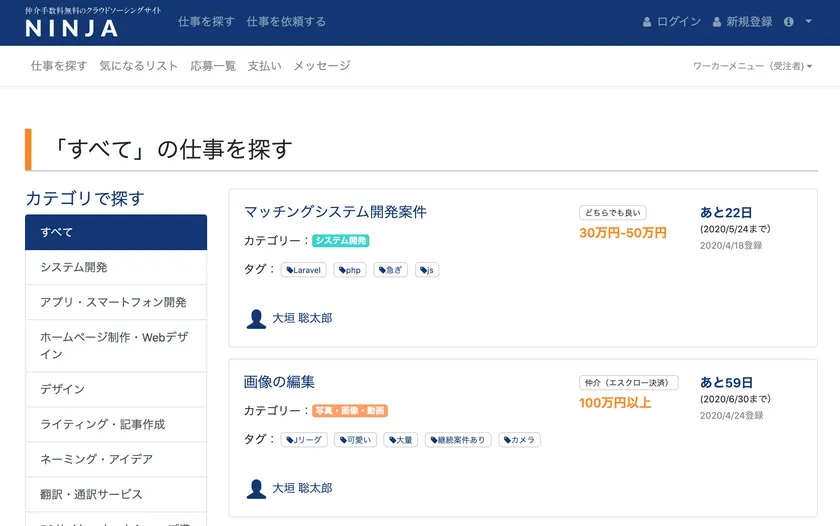
Task: Click the user avatar icon in 画像の編集 card
Action: (x=256, y=488)
